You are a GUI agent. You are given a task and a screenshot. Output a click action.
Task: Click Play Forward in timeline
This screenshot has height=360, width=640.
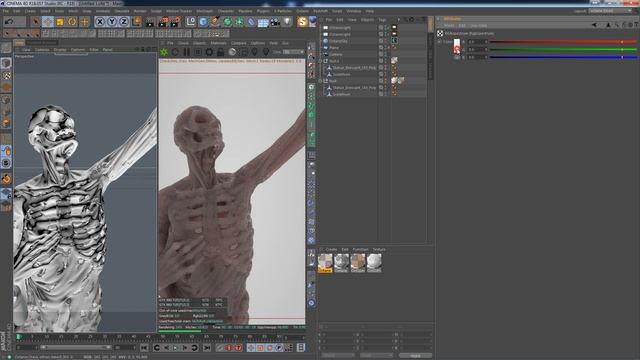[175, 348]
